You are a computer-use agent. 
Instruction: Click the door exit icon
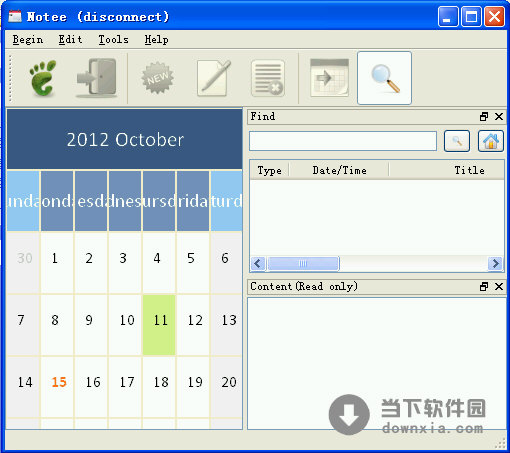tap(96, 78)
